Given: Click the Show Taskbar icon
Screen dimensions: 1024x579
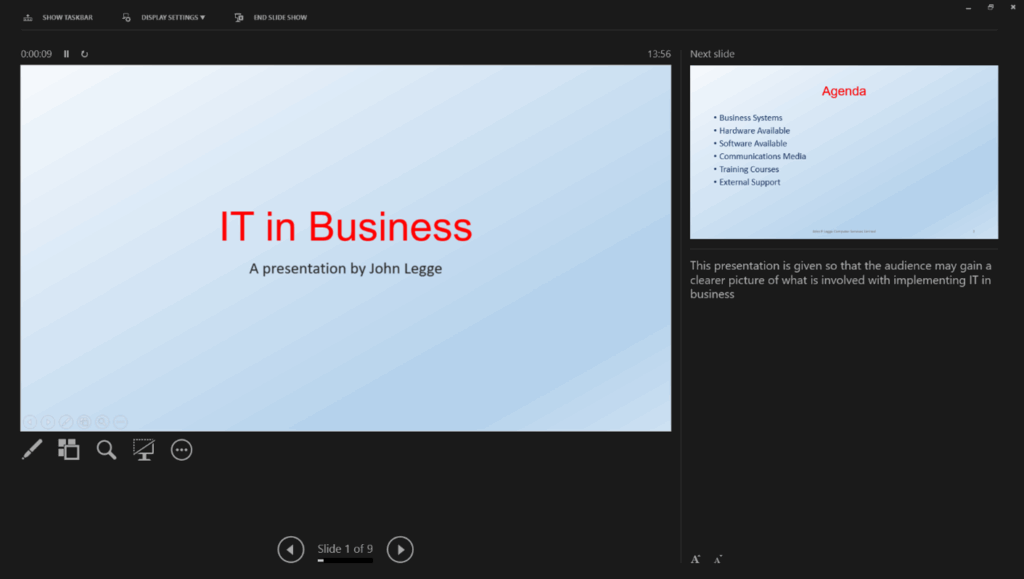Looking at the screenshot, I should (x=27, y=16).
